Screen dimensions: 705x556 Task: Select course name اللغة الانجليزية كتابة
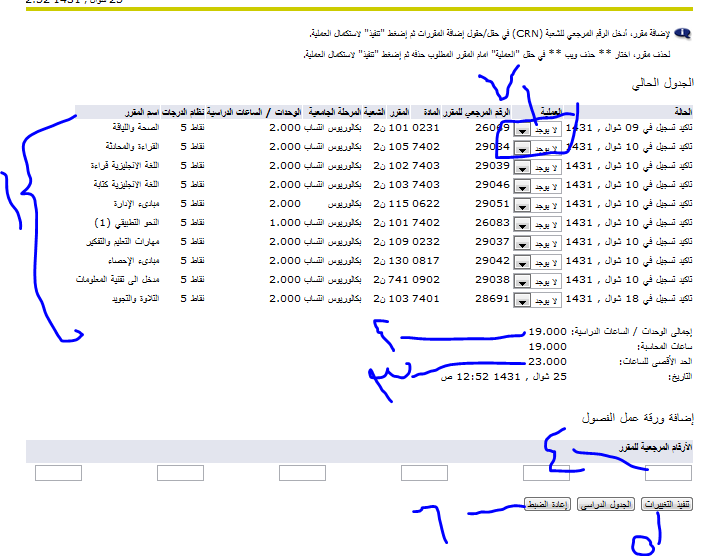click(x=126, y=184)
